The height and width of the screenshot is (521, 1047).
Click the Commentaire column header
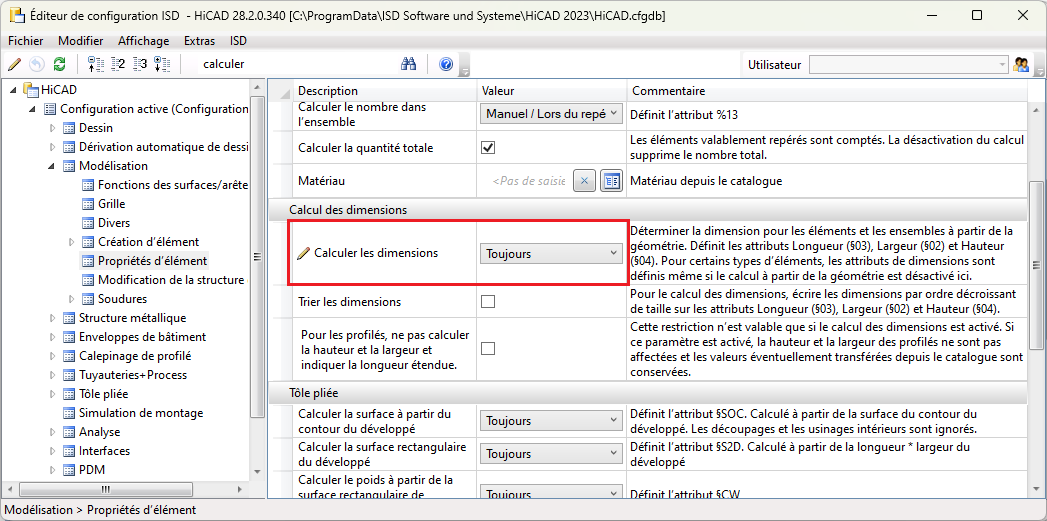point(827,90)
